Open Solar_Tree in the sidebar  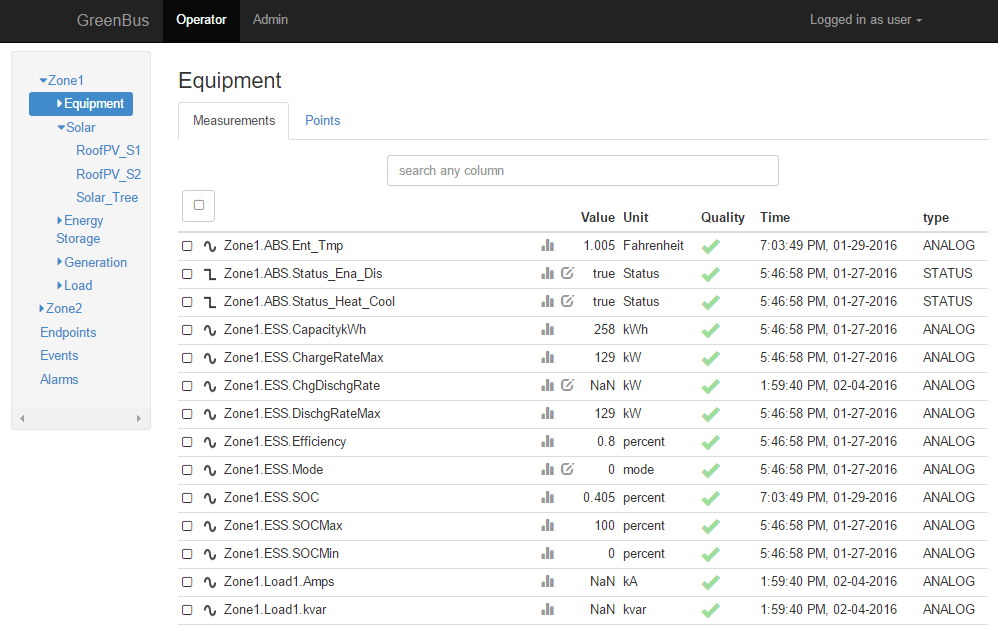tap(107, 198)
